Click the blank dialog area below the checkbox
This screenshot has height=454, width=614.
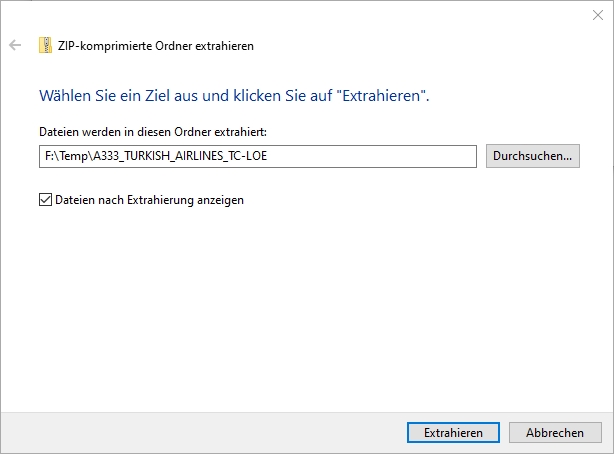pyautogui.click(x=300, y=300)
